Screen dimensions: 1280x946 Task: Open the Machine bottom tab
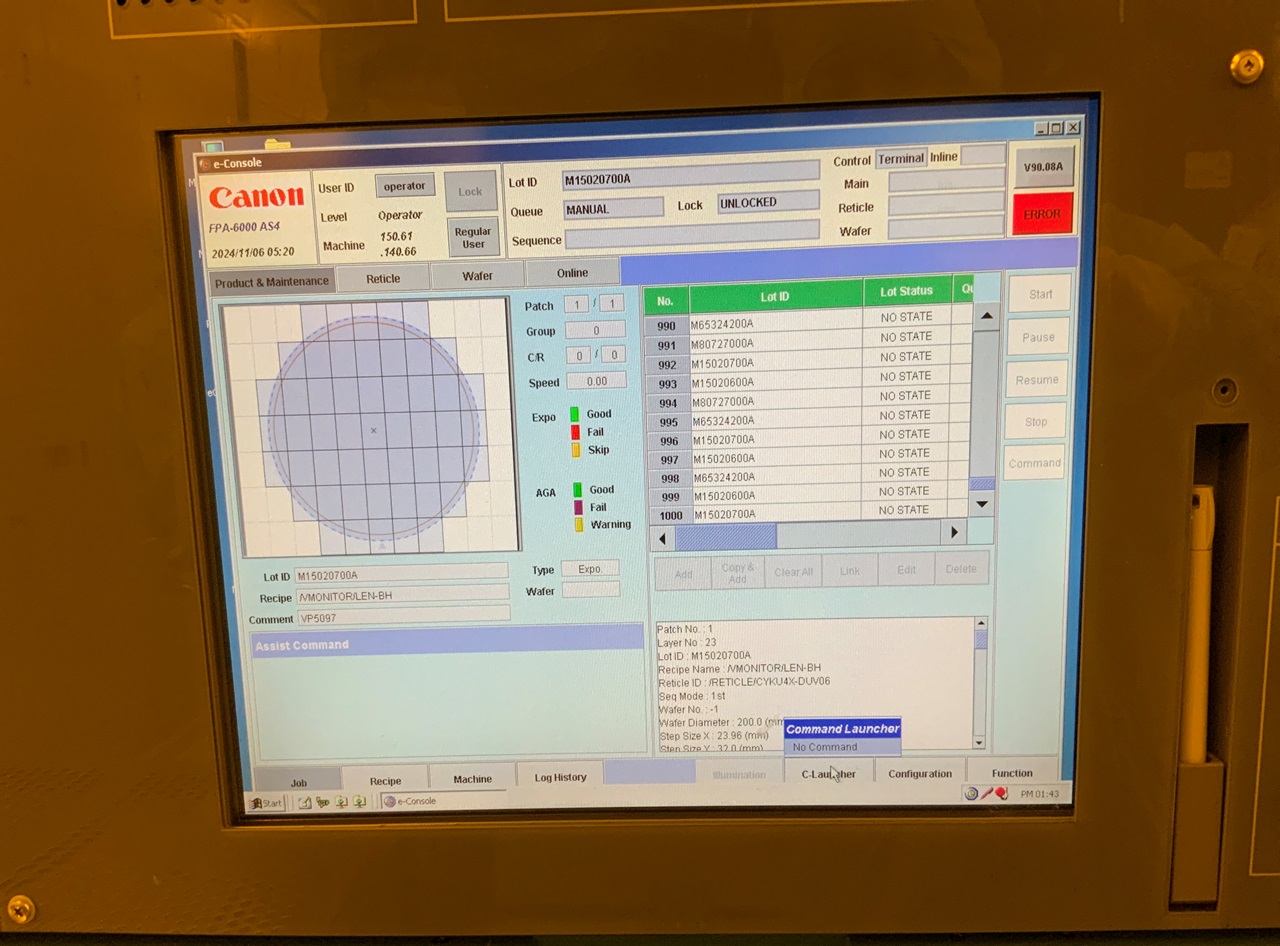472,779
